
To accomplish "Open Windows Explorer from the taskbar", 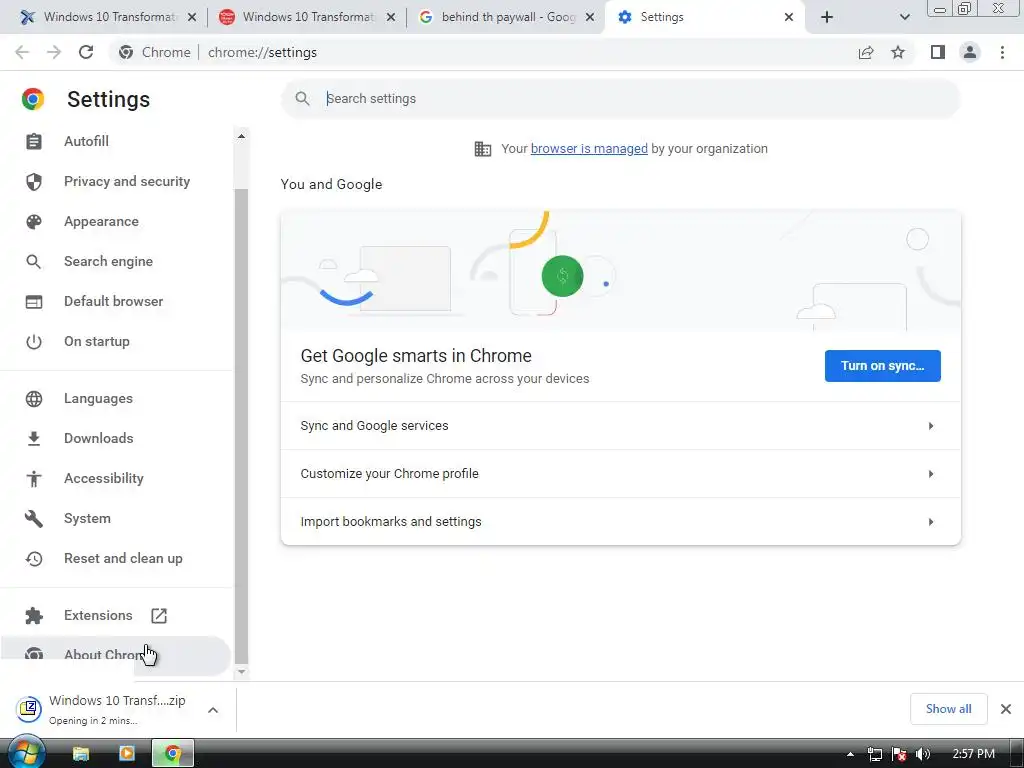I will (x=80, y=754).
